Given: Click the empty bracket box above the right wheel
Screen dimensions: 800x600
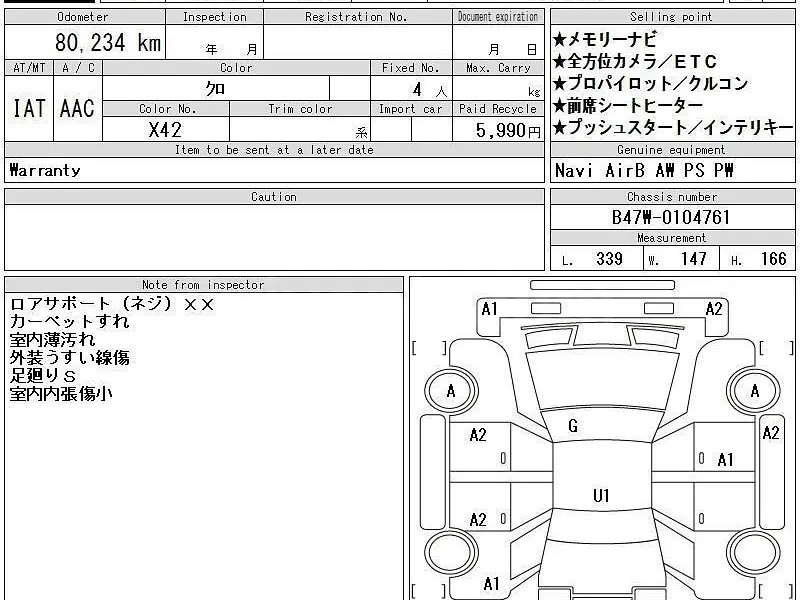Looking at the screenshot, I should tap(776, 349).
